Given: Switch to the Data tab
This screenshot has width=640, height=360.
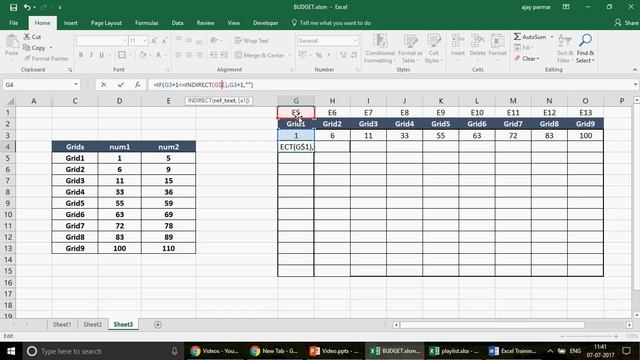Looking at the screenshot, I should (177, 23).
